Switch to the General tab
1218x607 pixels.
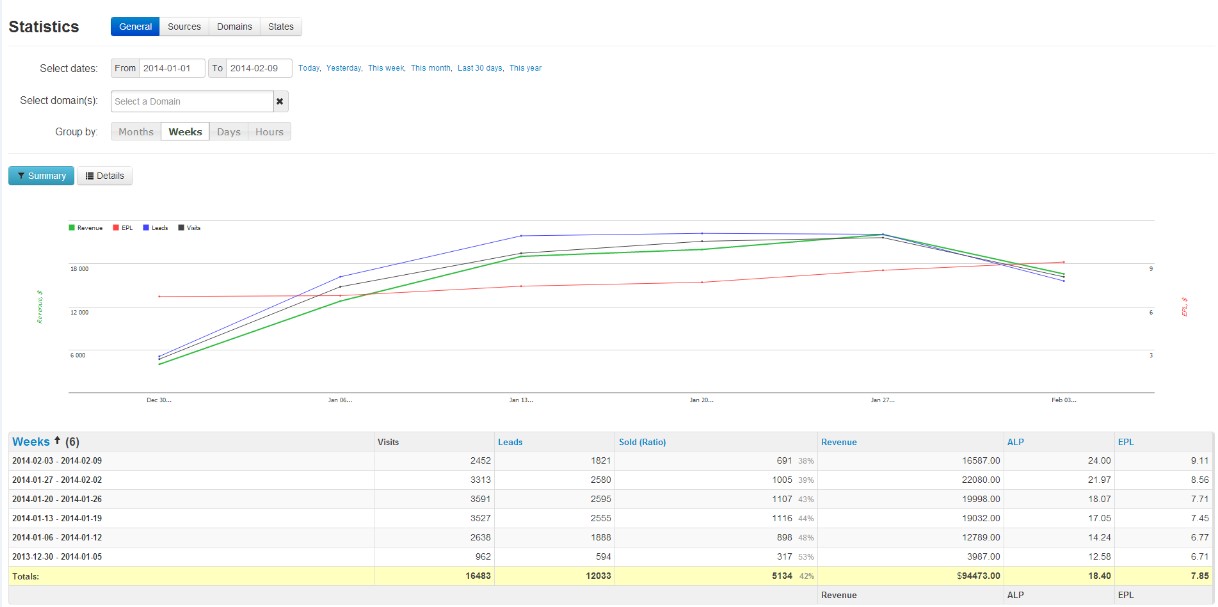(x=135, y=27)
